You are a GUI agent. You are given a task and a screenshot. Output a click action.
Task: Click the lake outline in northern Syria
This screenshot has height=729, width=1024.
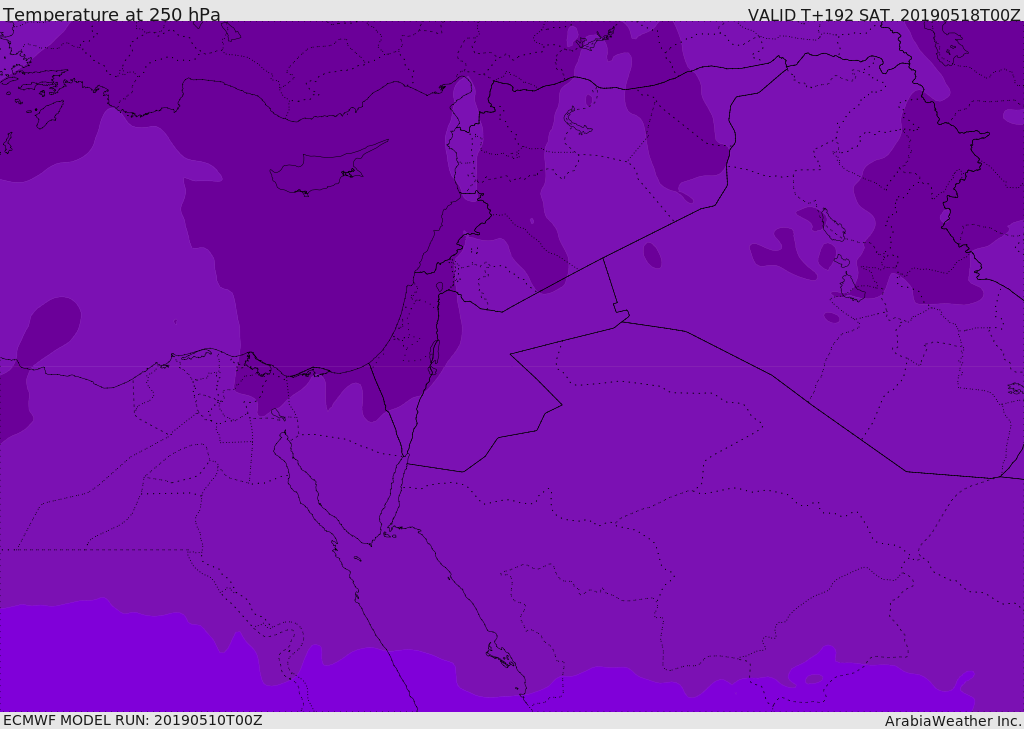tap(577, 122)
